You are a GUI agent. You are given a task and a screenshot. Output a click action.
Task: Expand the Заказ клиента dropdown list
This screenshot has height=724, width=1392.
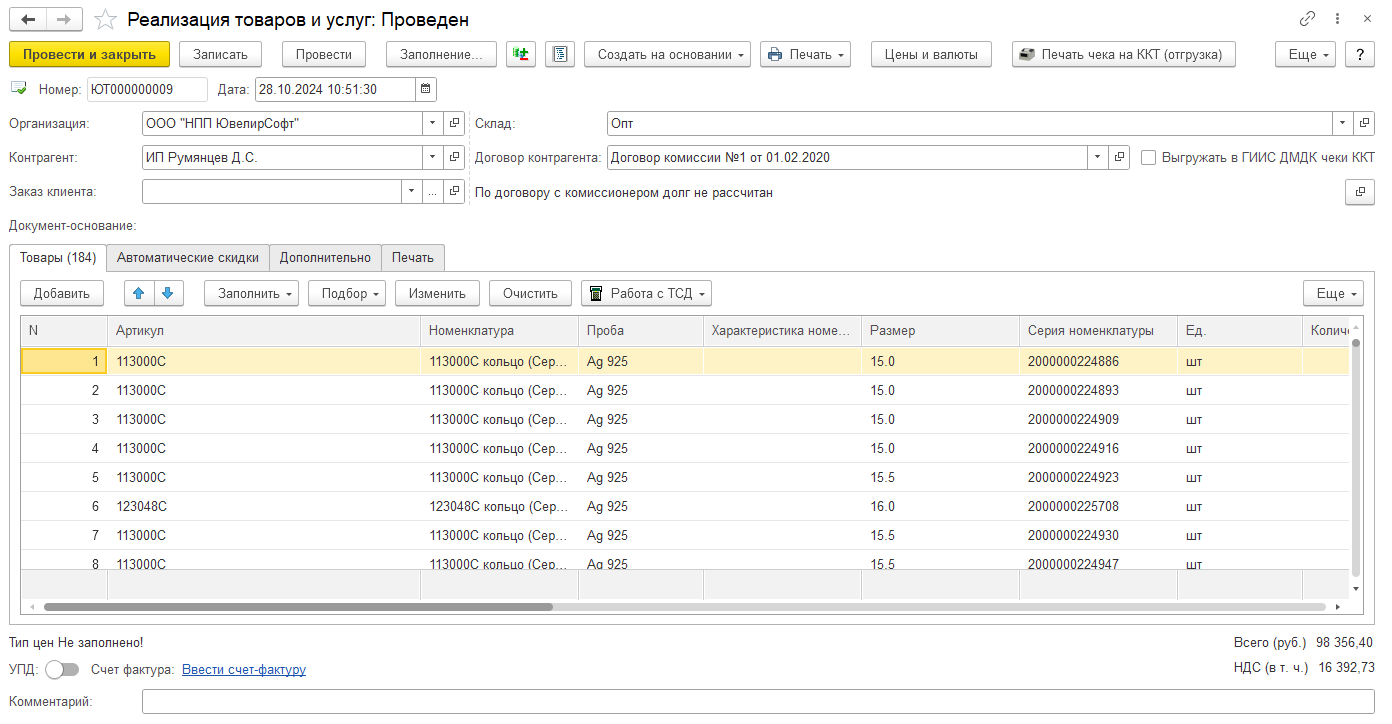(x=412, y=191)
